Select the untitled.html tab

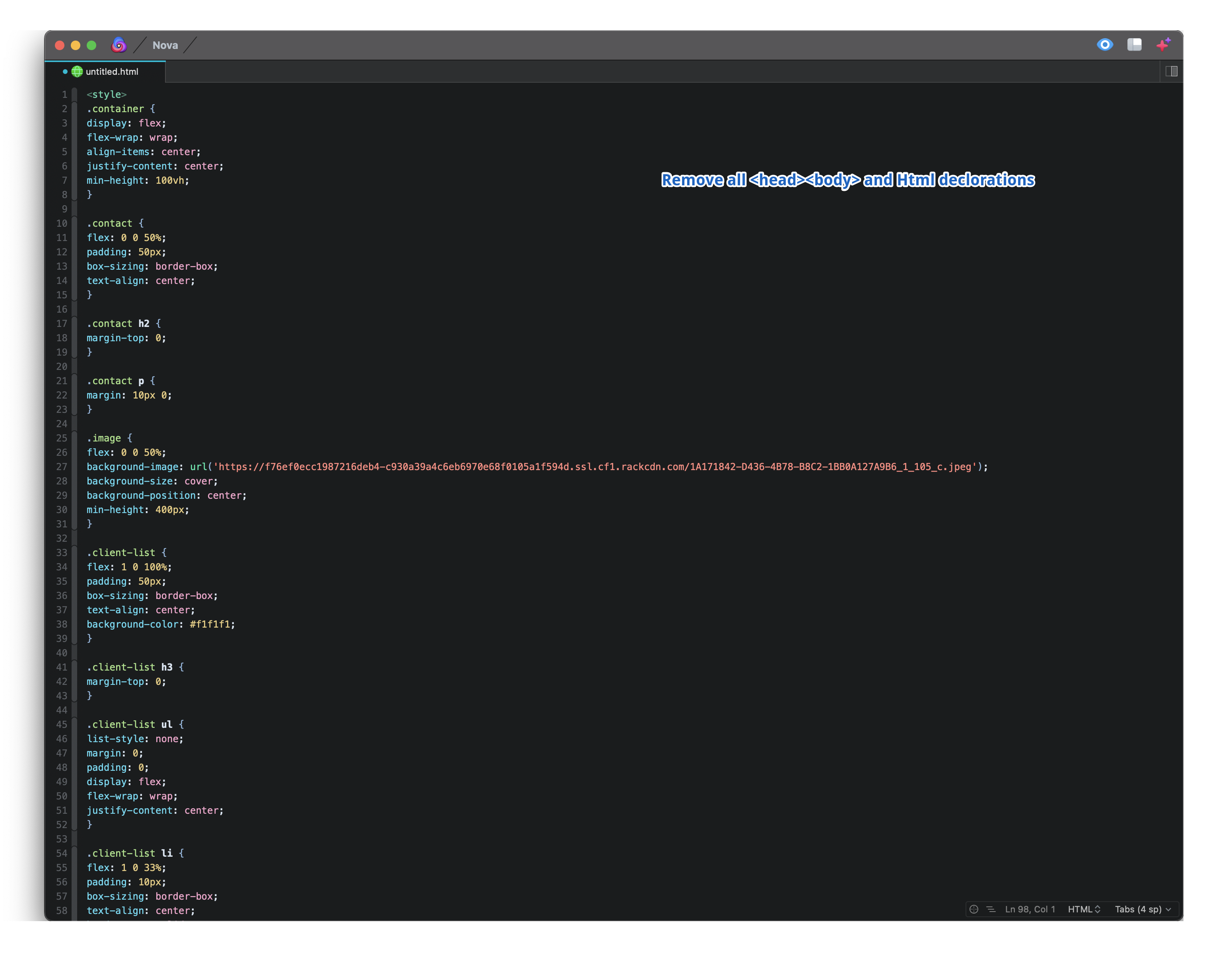pyautogui.click(x=105, y=71)
